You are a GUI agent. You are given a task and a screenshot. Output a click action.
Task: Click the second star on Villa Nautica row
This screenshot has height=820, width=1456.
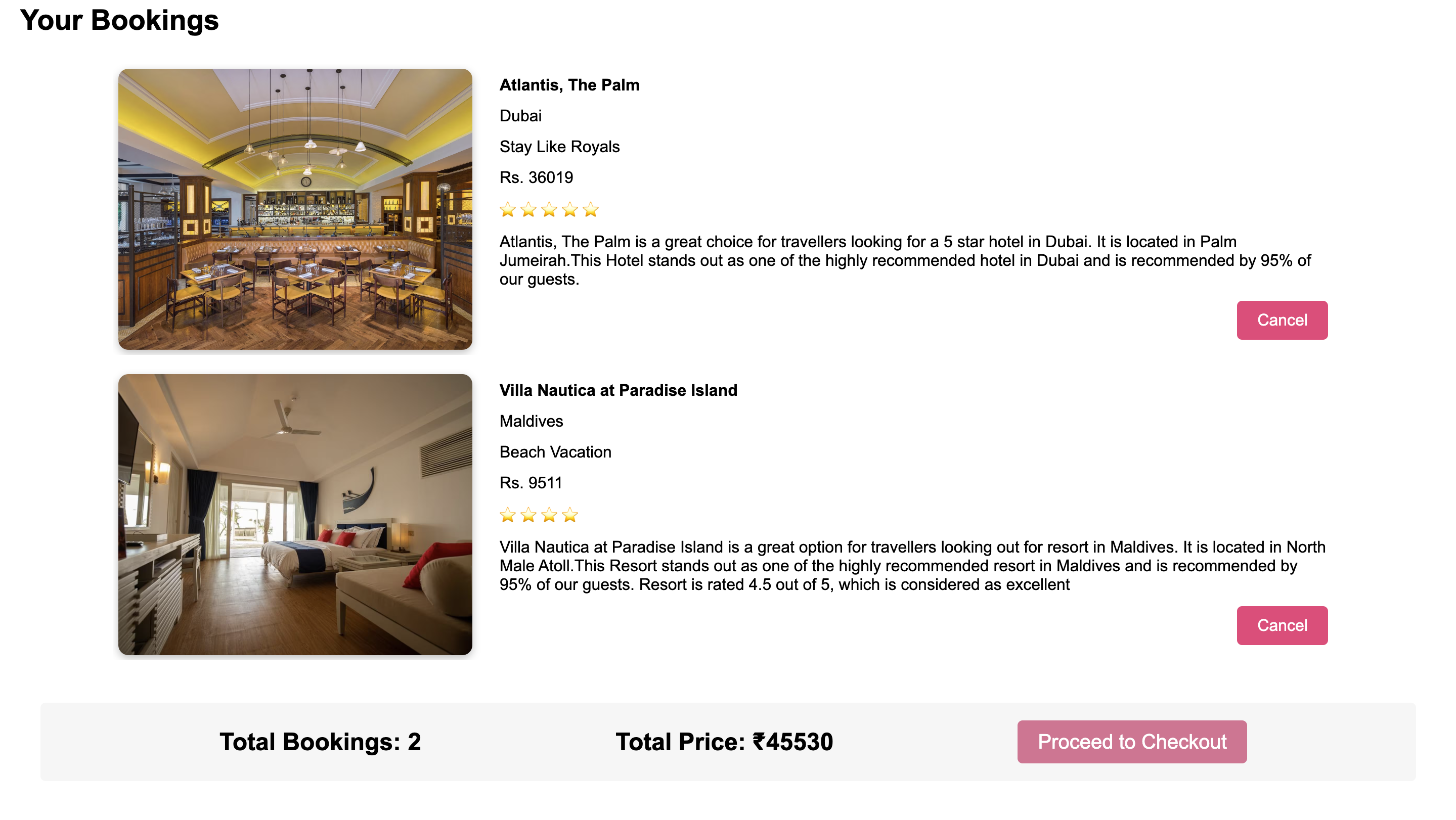tap(528, 515)
